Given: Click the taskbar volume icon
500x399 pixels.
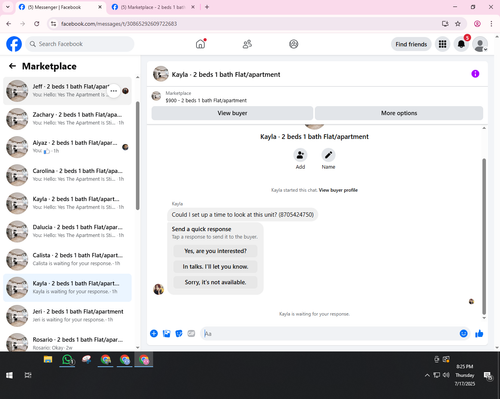Looking at the screenshot, I should 446,375.
